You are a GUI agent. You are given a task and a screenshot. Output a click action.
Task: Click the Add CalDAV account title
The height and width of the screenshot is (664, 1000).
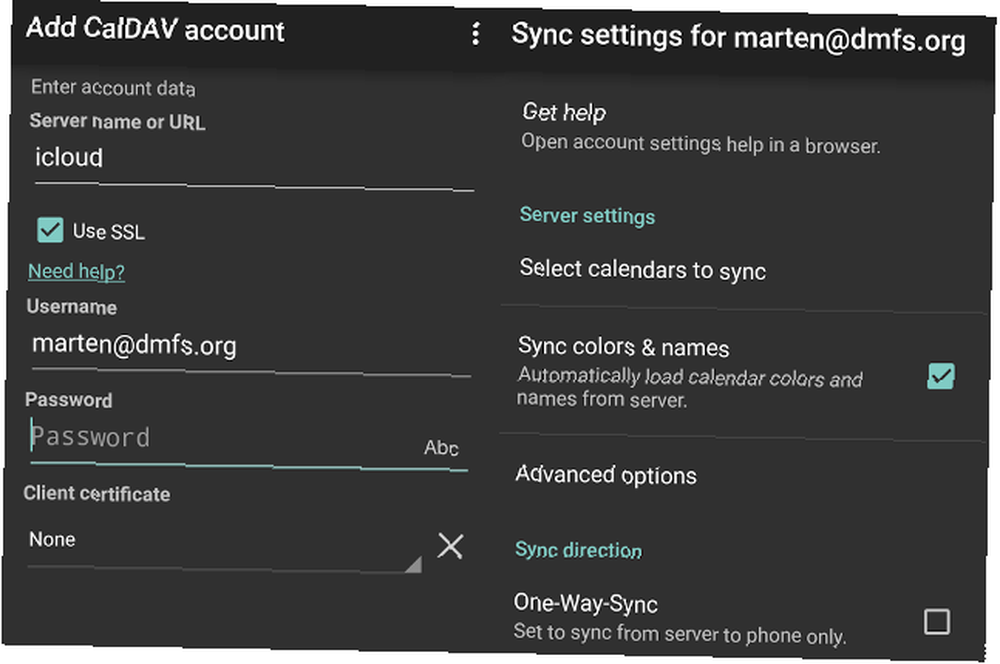(155, 29)
